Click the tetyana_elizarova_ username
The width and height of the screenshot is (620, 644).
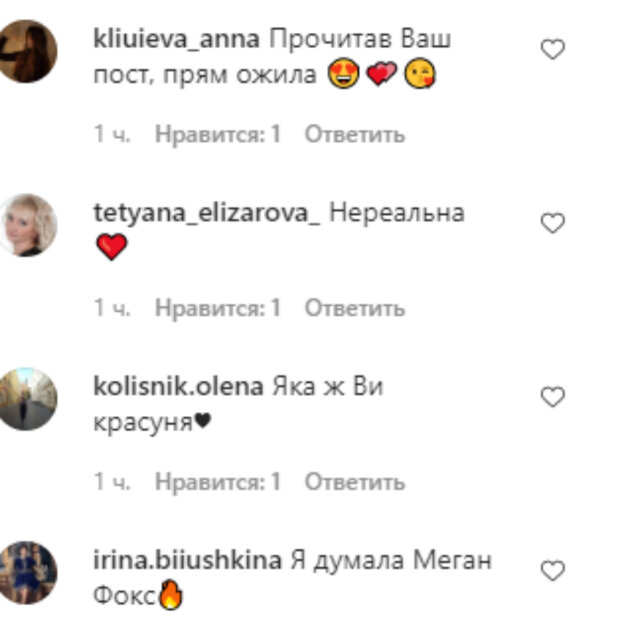[207, 214]
